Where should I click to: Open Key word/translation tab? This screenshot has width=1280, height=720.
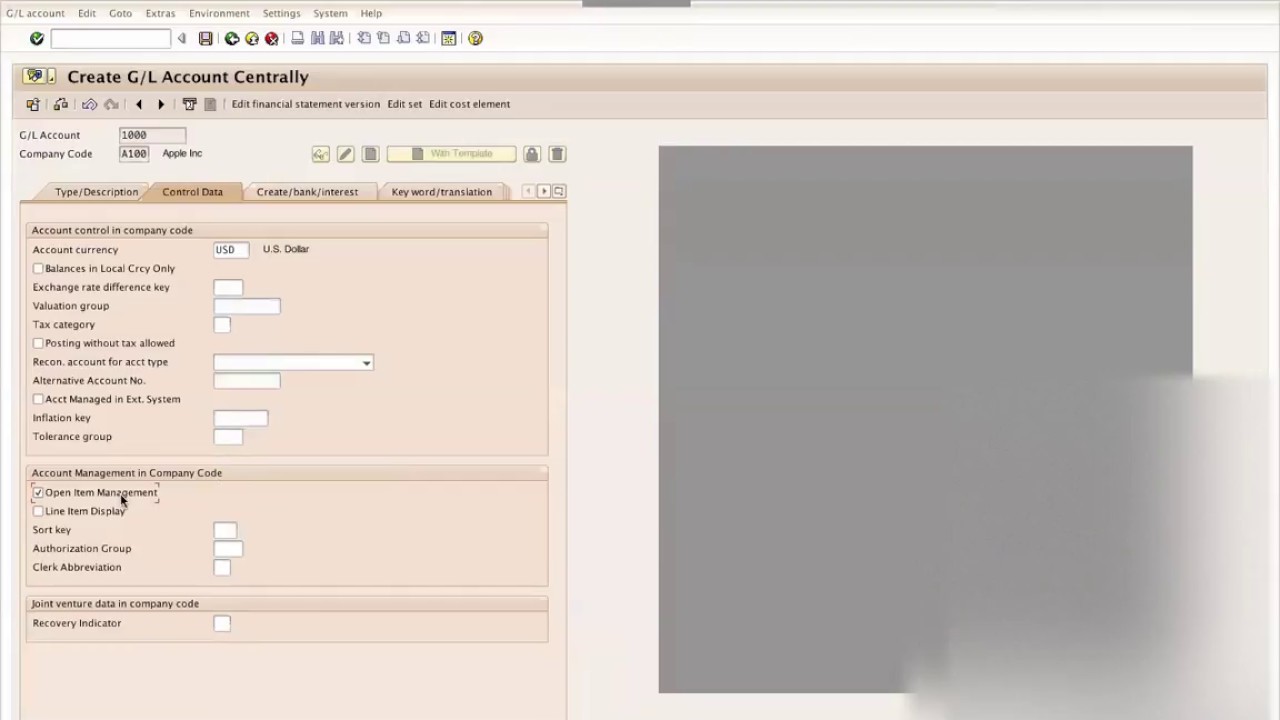442,192
